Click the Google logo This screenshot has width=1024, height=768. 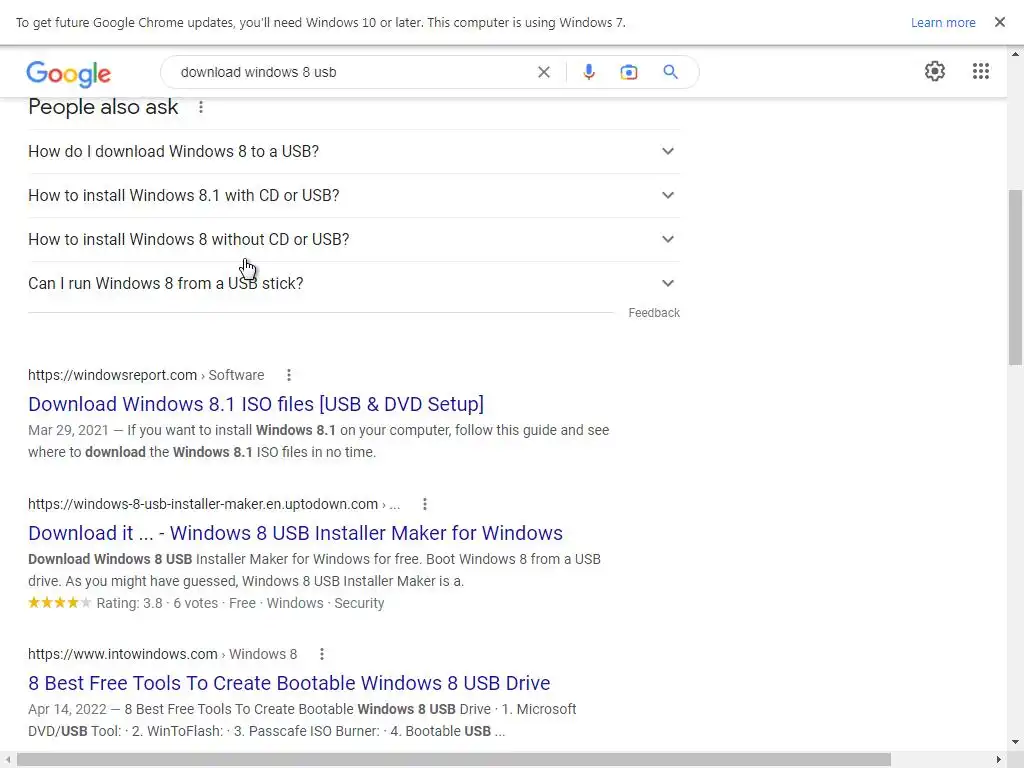tap(69, 73)
